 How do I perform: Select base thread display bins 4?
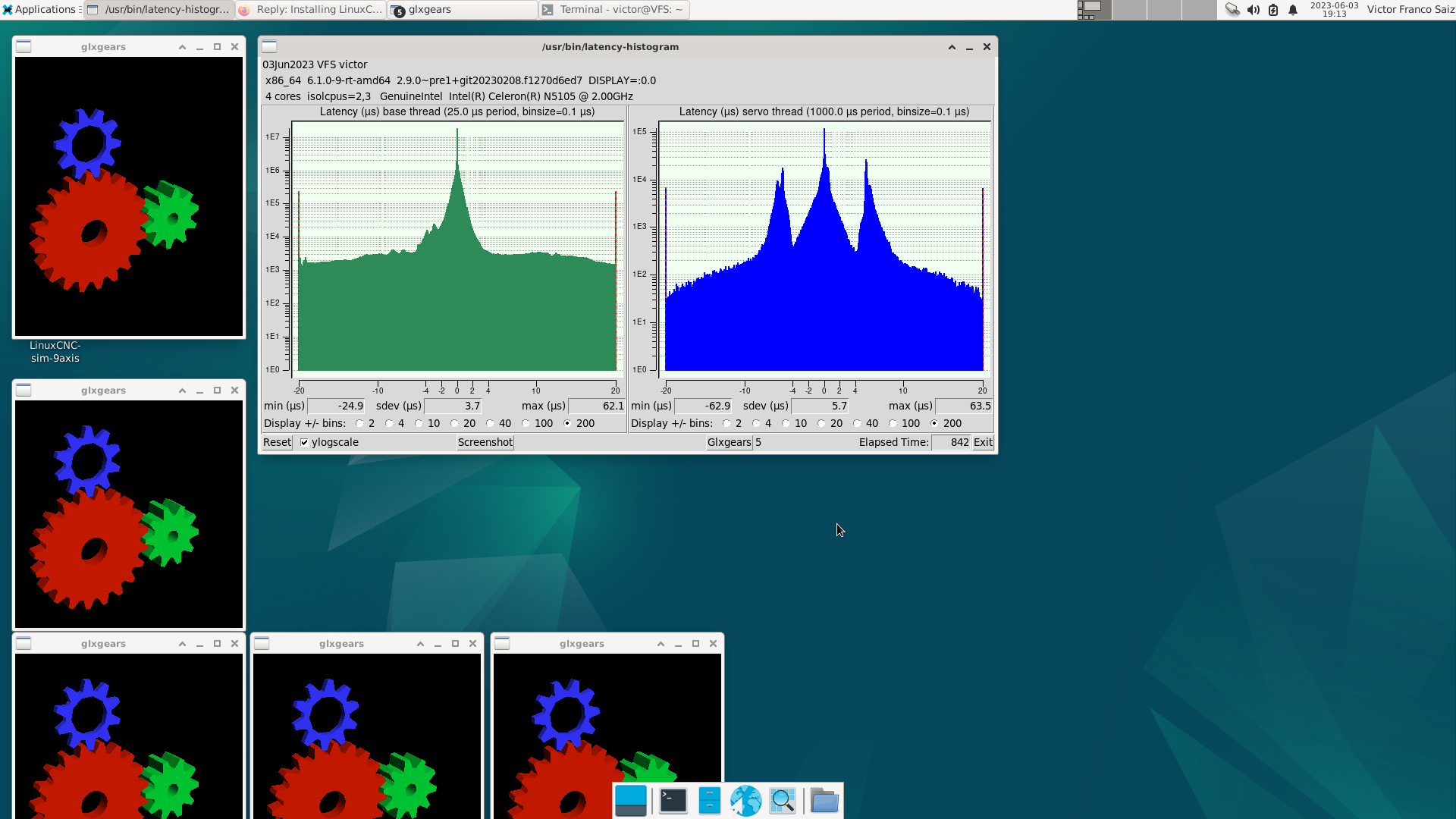click(x=389, y=423)
